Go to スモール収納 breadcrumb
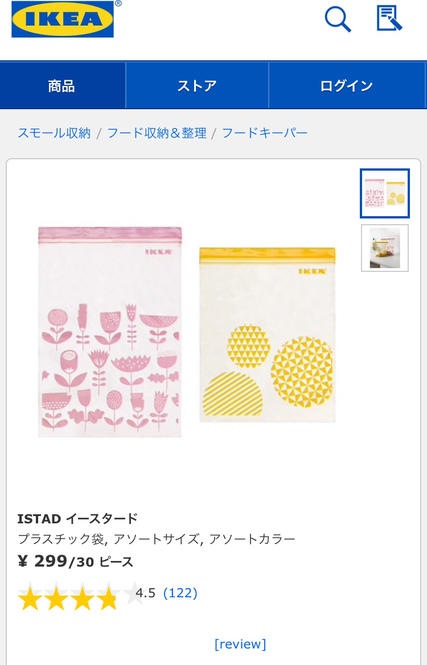 pos(54,133)
